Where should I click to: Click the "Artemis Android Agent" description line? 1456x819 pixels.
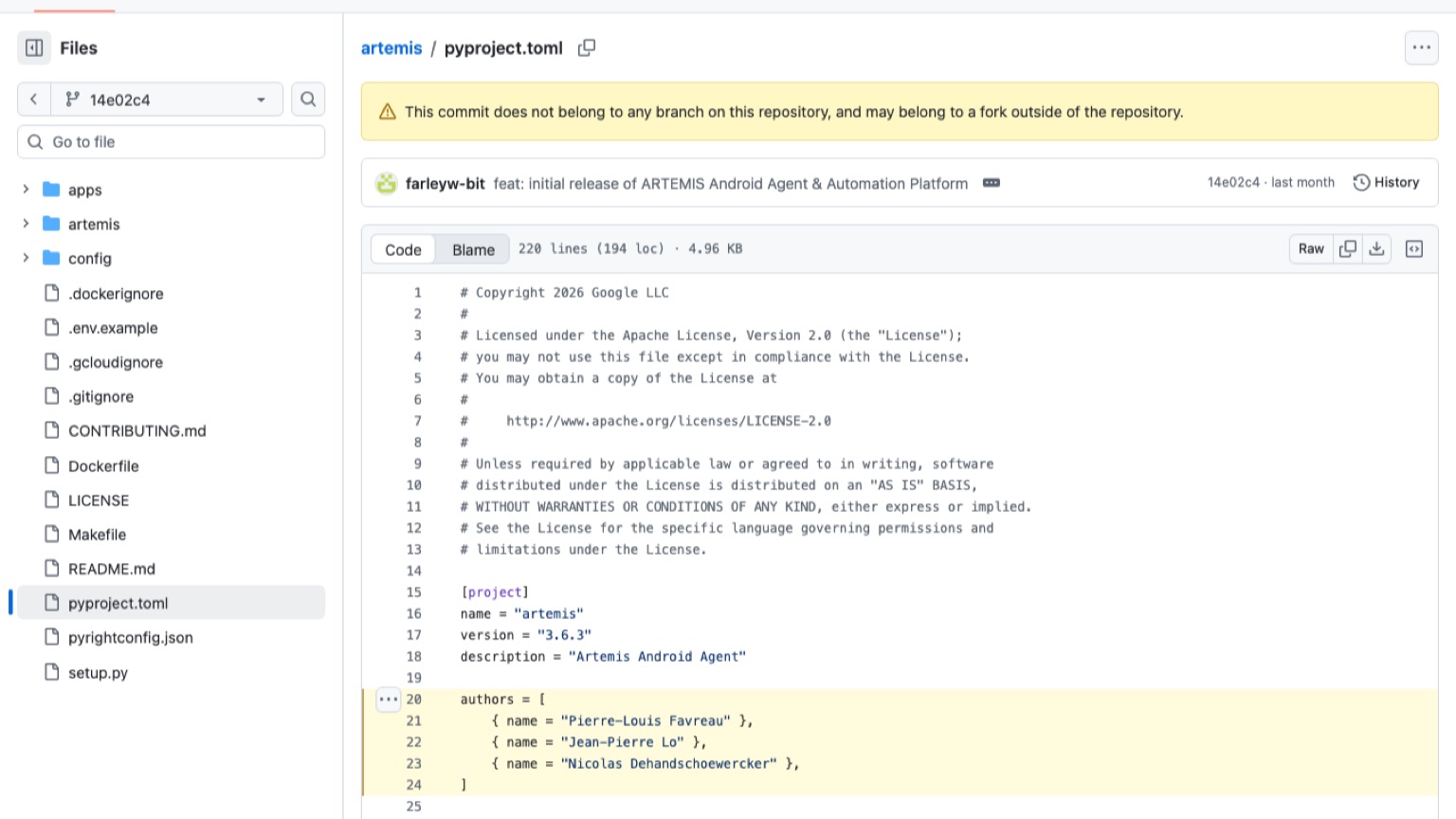(603, 657)
